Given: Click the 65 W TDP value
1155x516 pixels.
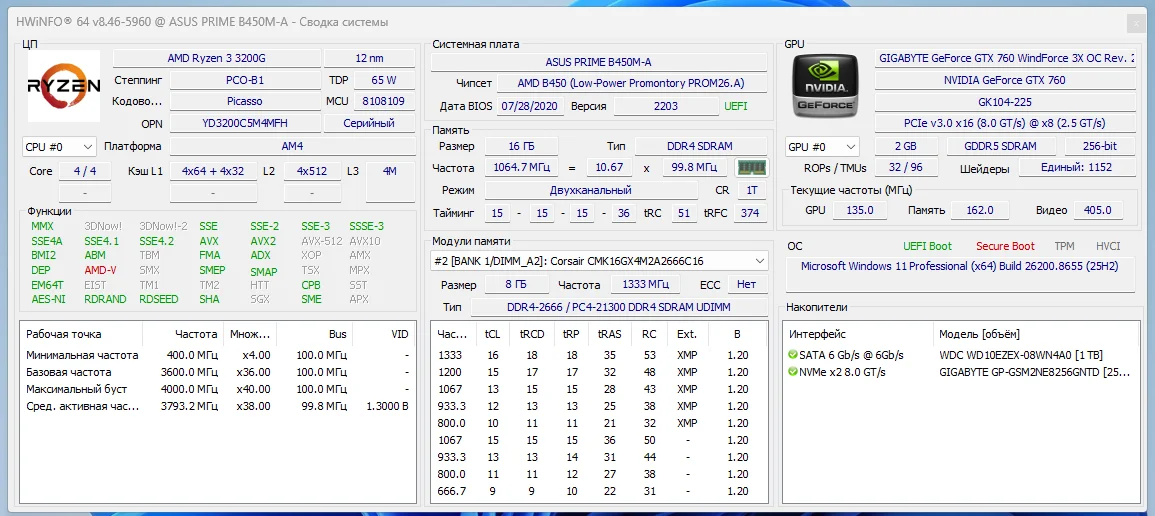Looking at the screenshot, I should click(x=384, y=79).
